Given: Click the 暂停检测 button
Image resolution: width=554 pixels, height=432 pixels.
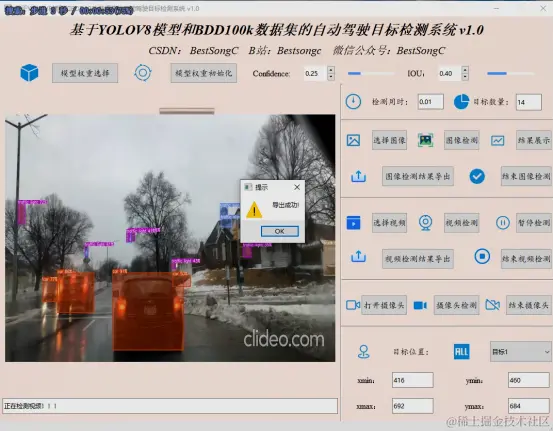Looking at the screenshot, I should click(x=534, y=223).
